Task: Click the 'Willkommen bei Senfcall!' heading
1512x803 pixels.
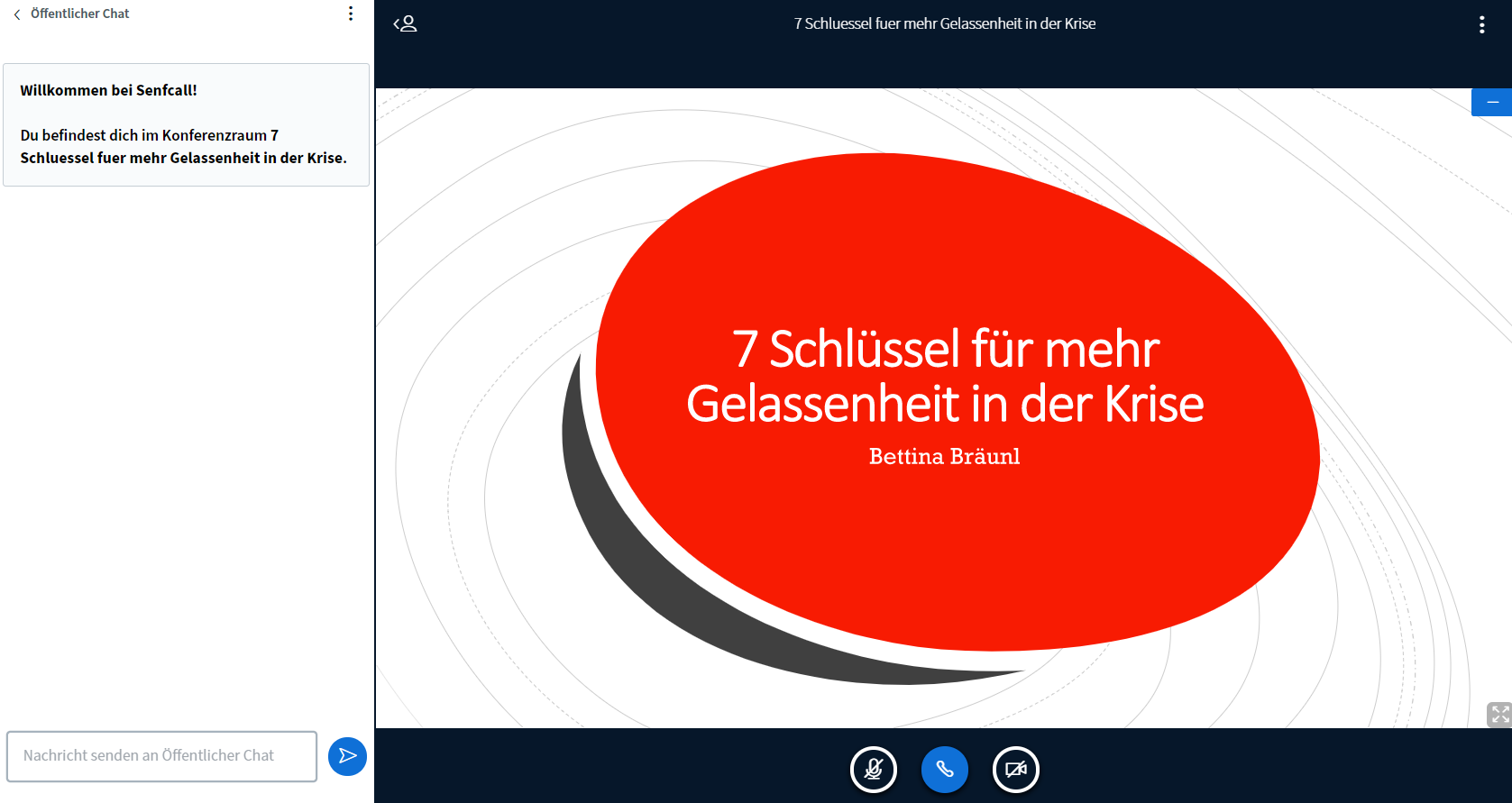Action: [108, 90]
